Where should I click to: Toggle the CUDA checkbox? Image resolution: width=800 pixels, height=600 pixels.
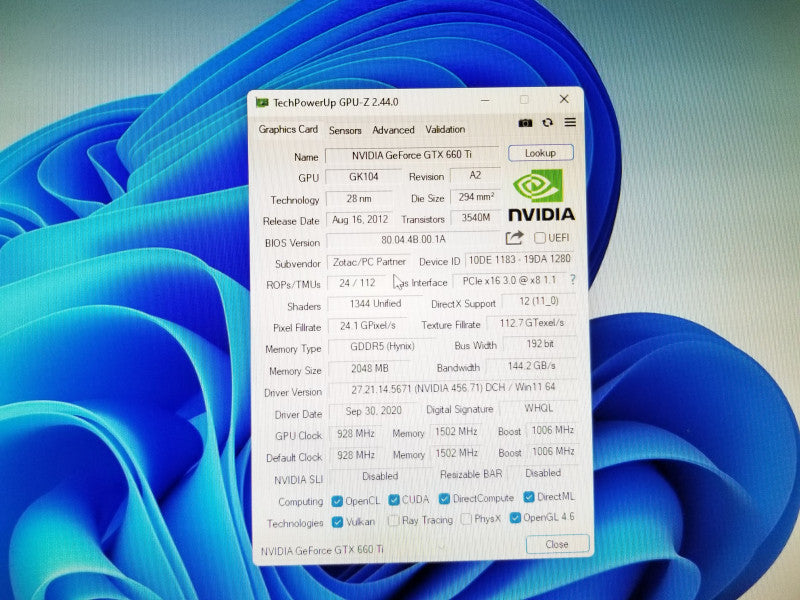[393, 499]
